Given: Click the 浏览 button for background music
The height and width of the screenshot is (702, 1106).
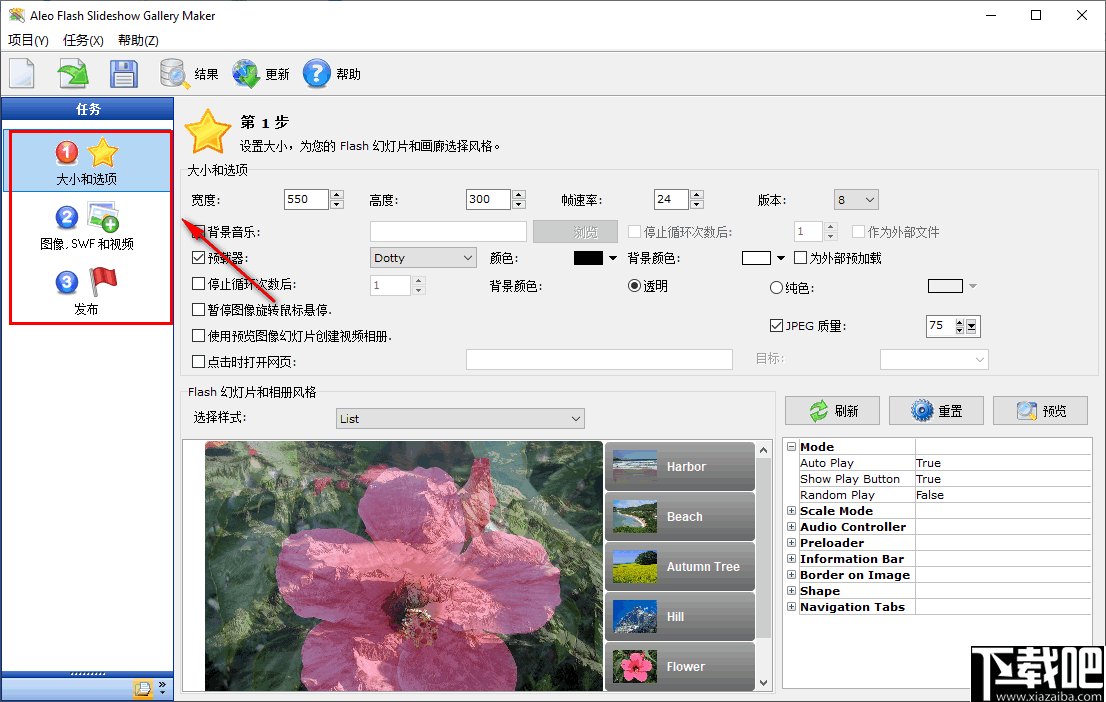Looking at the screenshot, I should coord(575,231).
